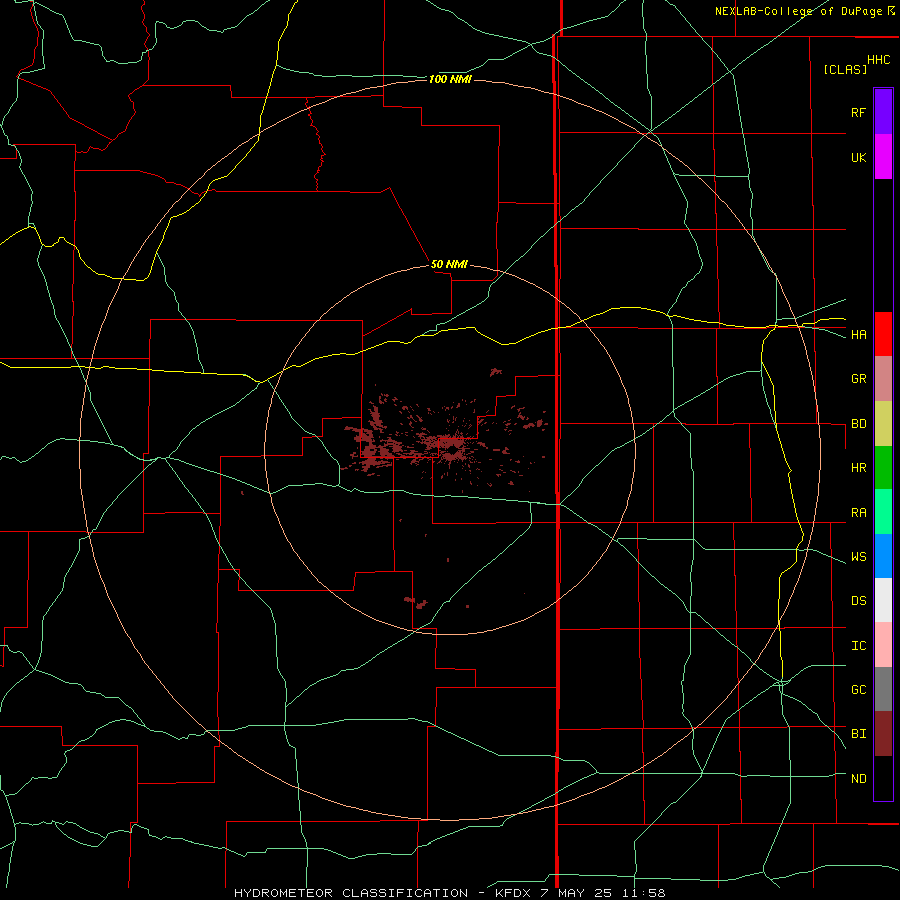Pick the dark green HR legend swatch
The height and width of the screenshot is (900, 900).
(883, 468)
